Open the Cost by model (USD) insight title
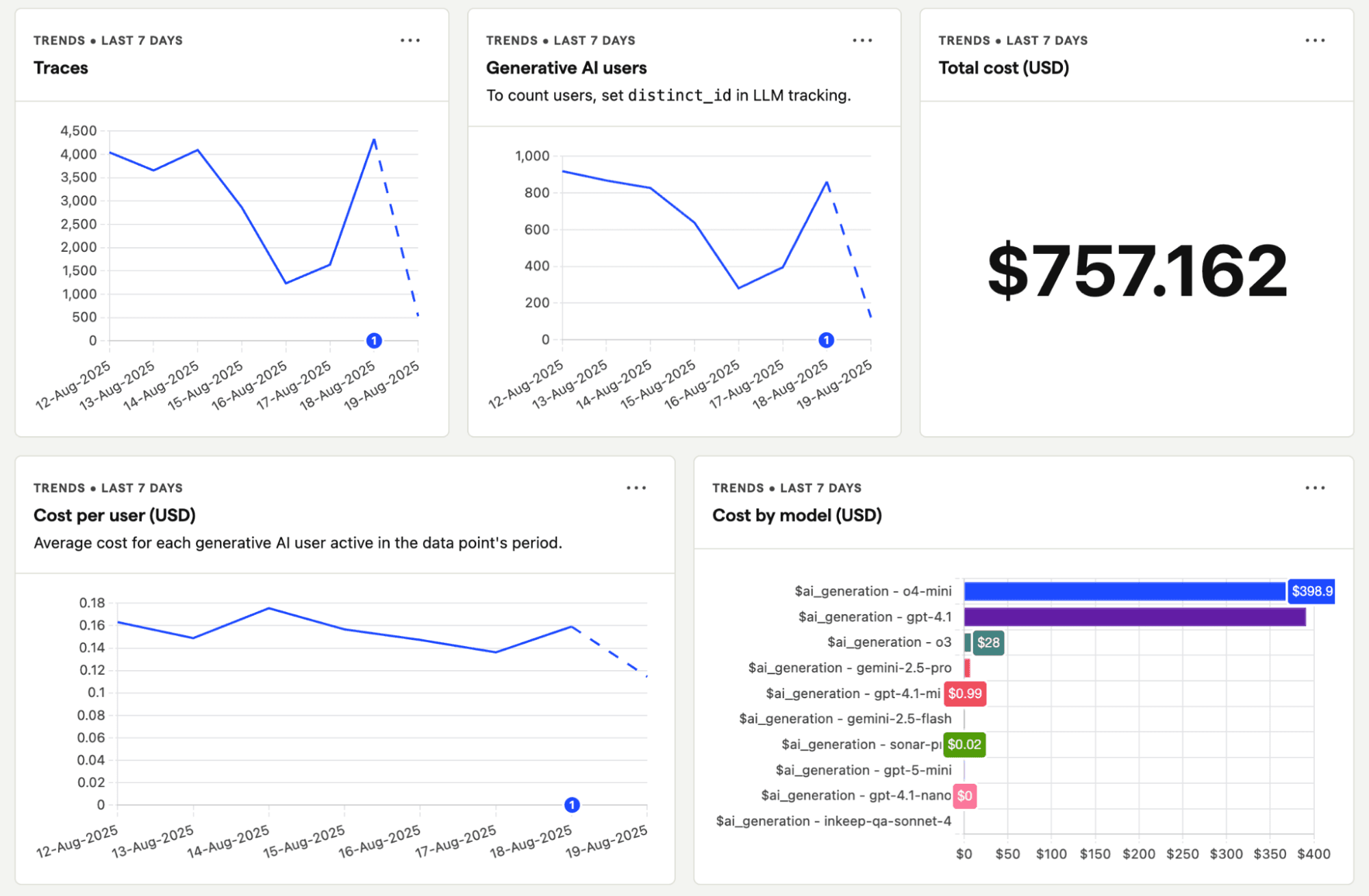 click(x=797, y=515)
